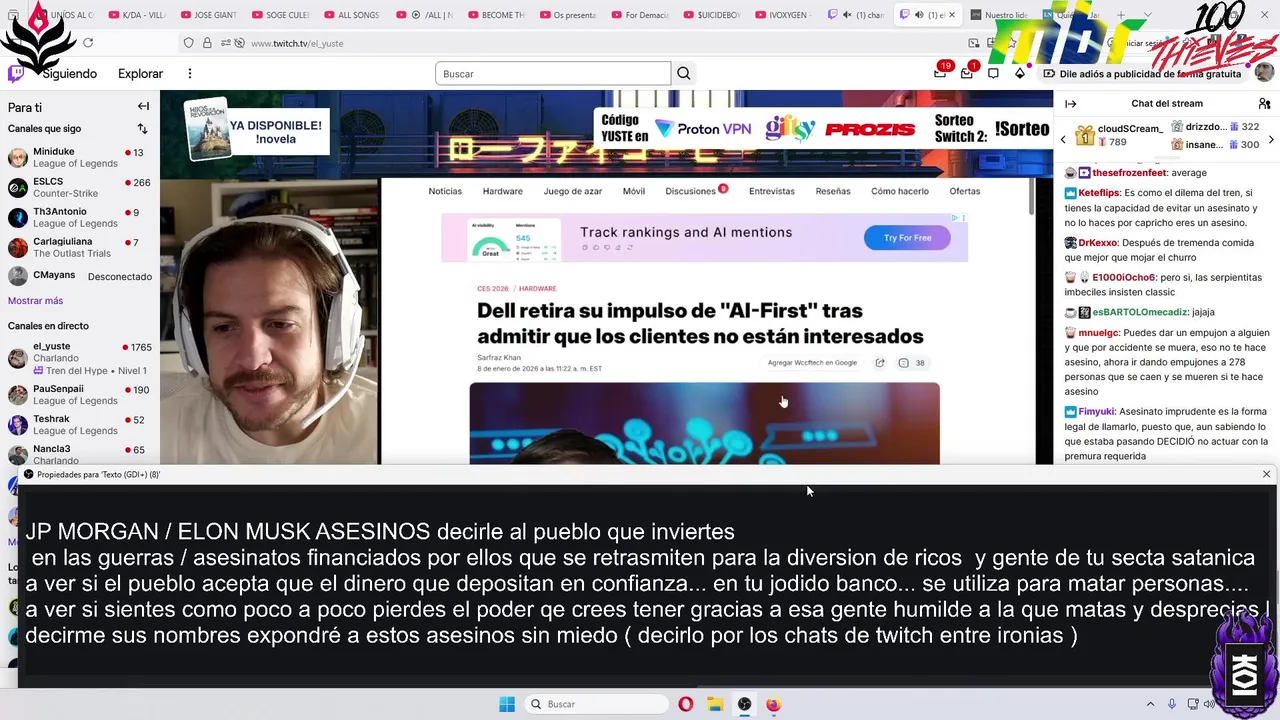The image size is (1280, 720).
Task: Open the user profile avatar in Twitch header
Action: [x=1264, y=73]
